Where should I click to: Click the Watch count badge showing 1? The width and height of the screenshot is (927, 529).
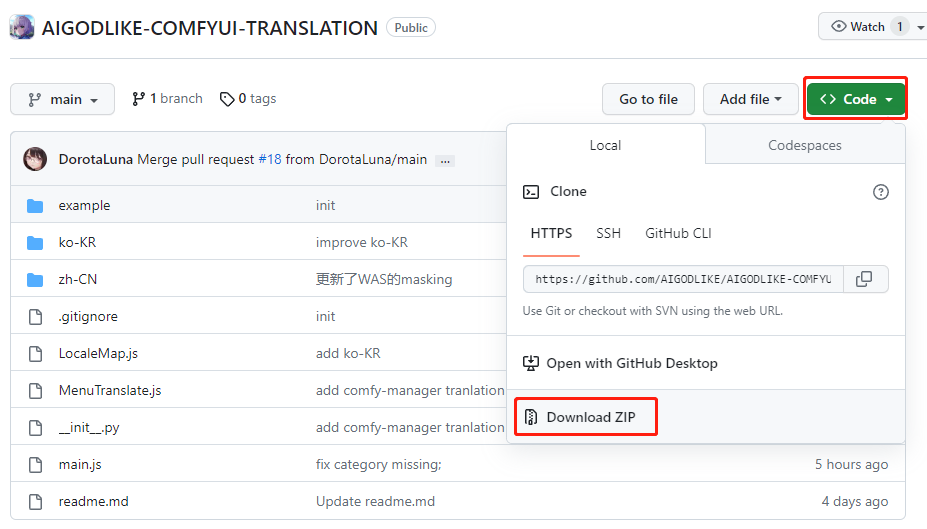pyautogui.click(x=900, y=27)
